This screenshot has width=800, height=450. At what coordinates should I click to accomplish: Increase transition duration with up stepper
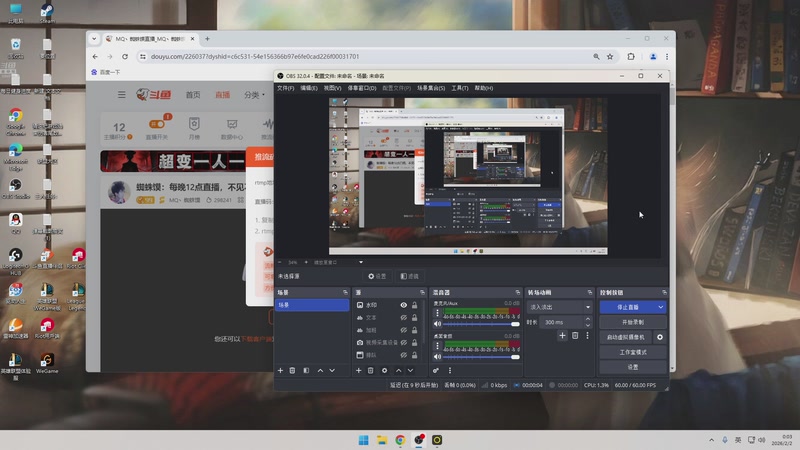click(x=588, y=319)
